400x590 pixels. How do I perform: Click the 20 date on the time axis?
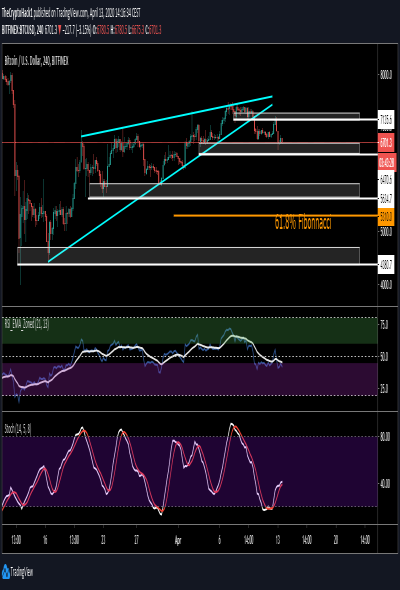point(336,540)
